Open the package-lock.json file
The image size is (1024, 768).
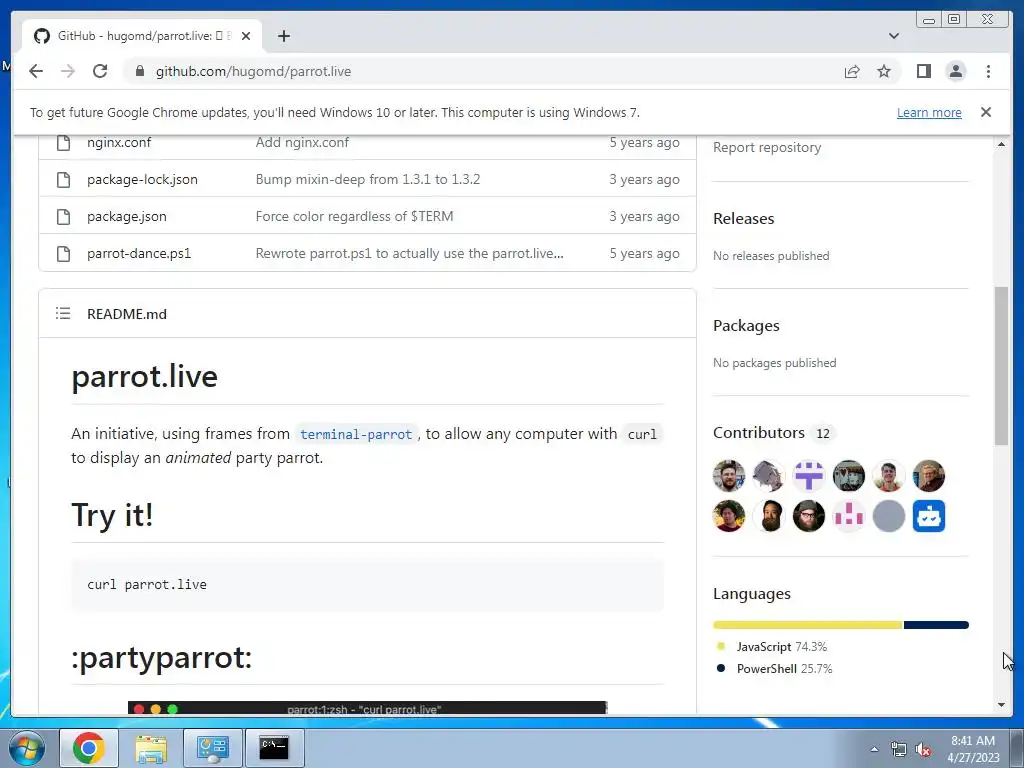coord(142,180)
